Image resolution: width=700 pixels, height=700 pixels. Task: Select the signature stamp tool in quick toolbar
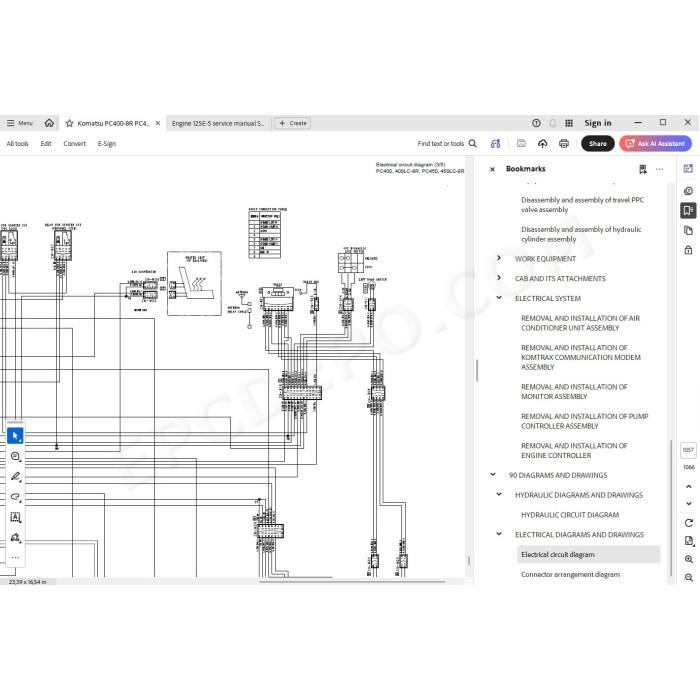(15, 538)
